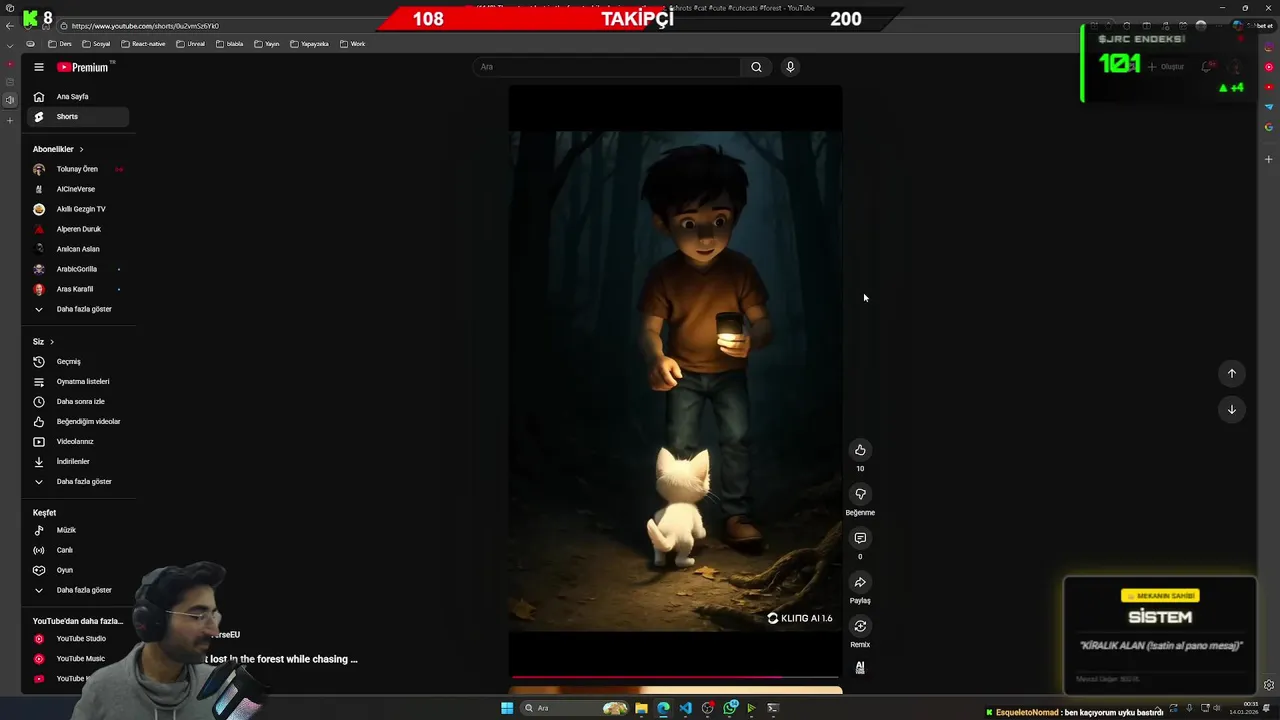Open the Aras Karafil subscription
1280x720 pixels.
point(78,289)
